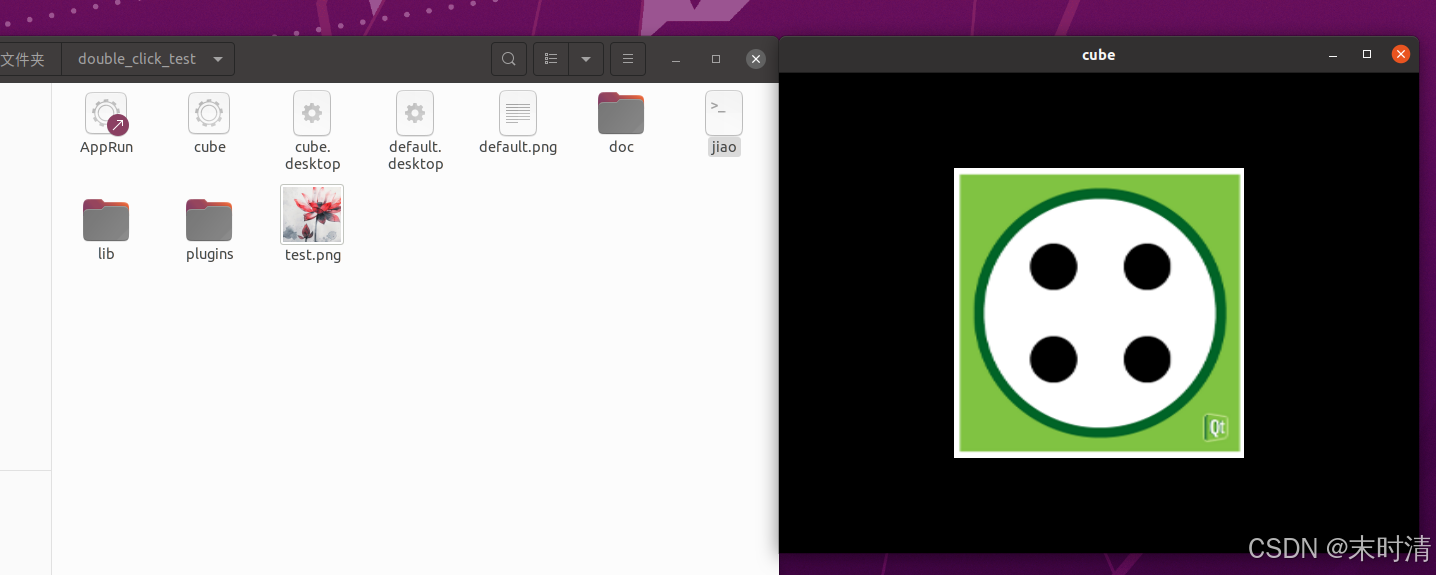Close the cube window

(1401, 55)
